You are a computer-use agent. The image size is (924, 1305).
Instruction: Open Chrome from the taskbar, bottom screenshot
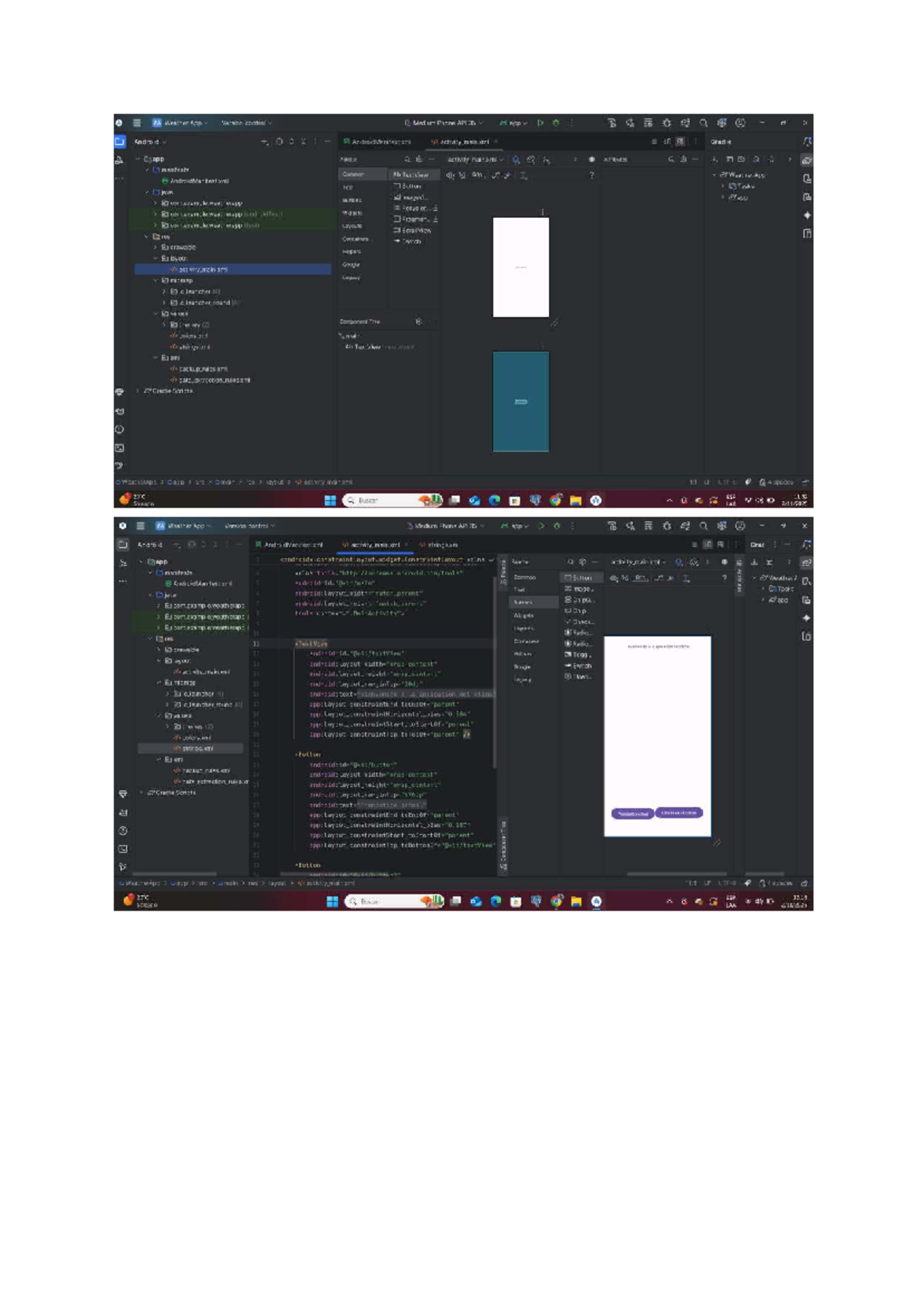point(556,901)
